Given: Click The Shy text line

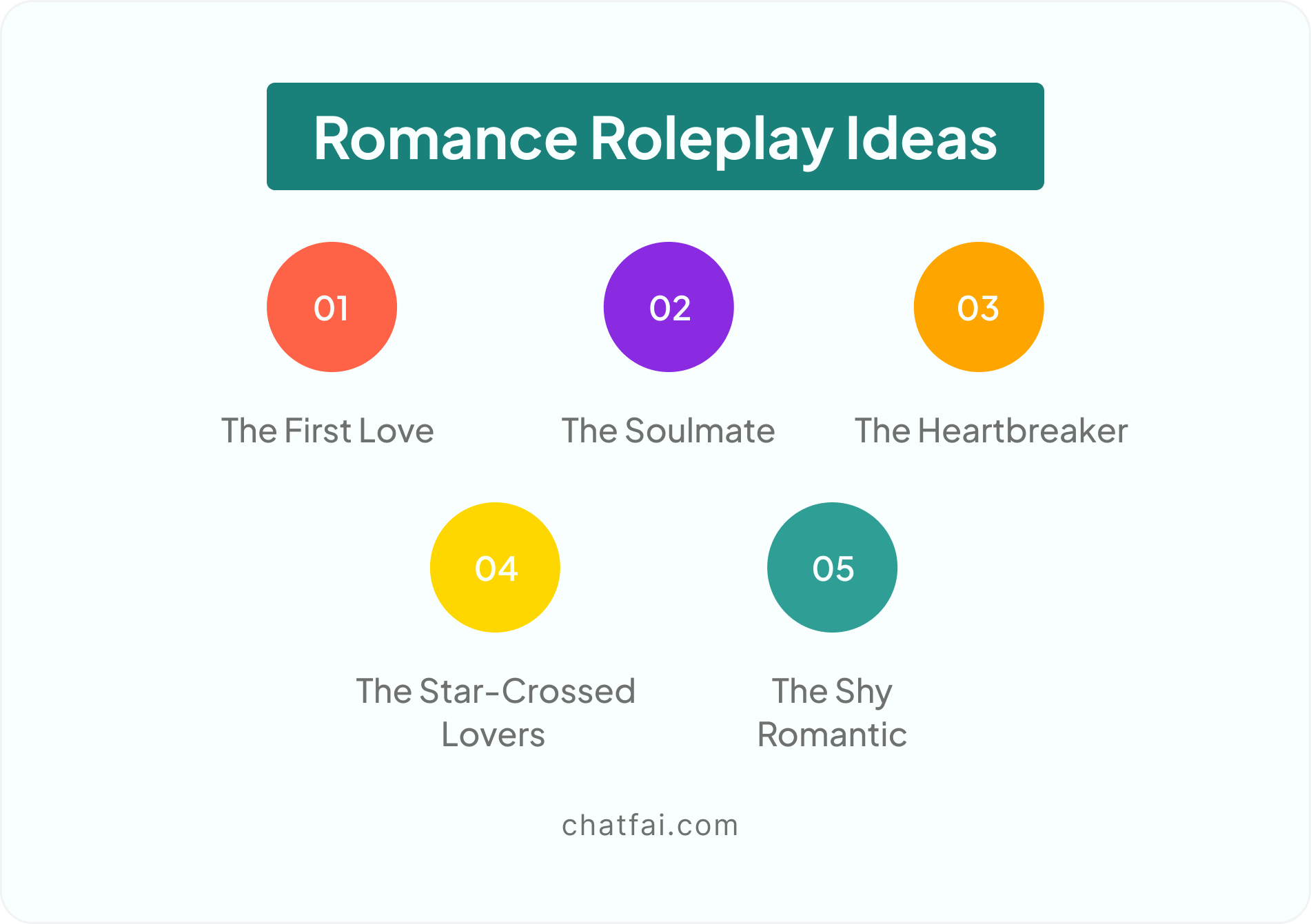Looking at the screenshot, I should coord(832,692).
